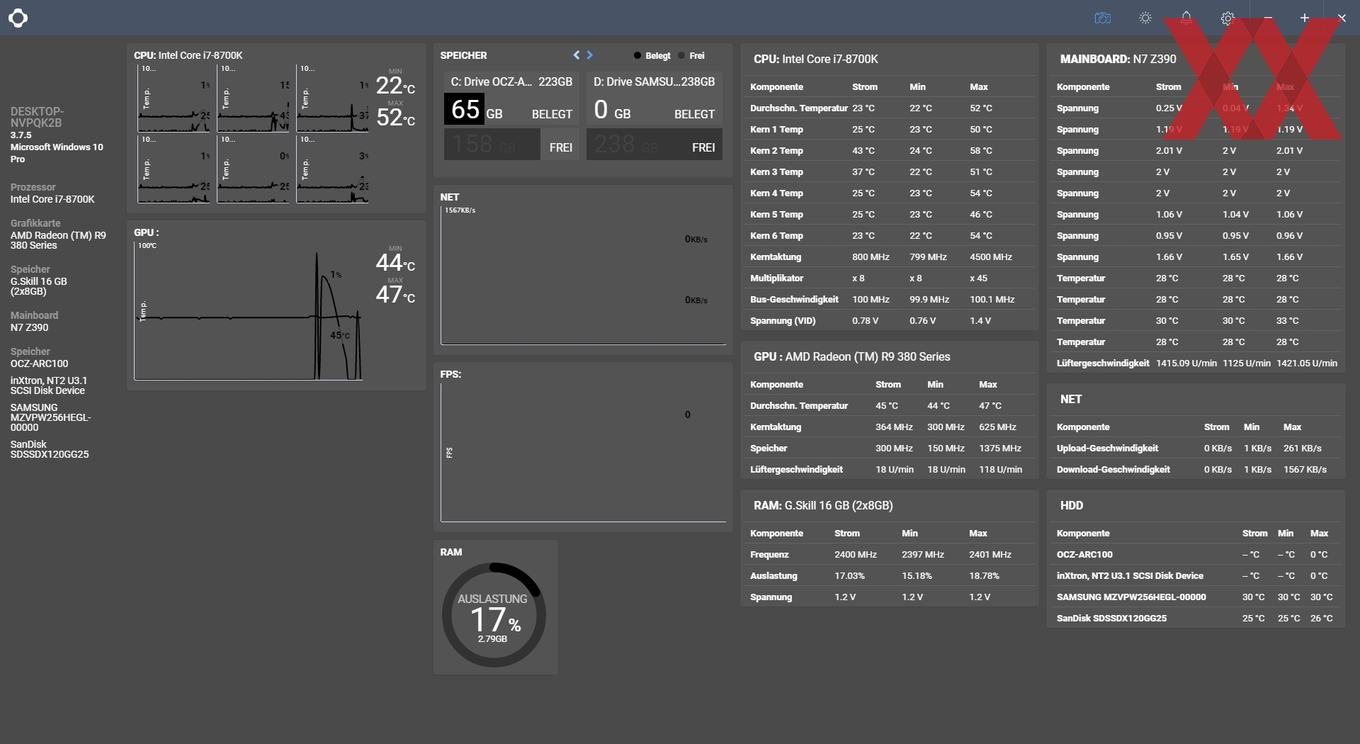Click the version number 3.7.5
This screenshot has height=744, width=1360.
[21, 135]
